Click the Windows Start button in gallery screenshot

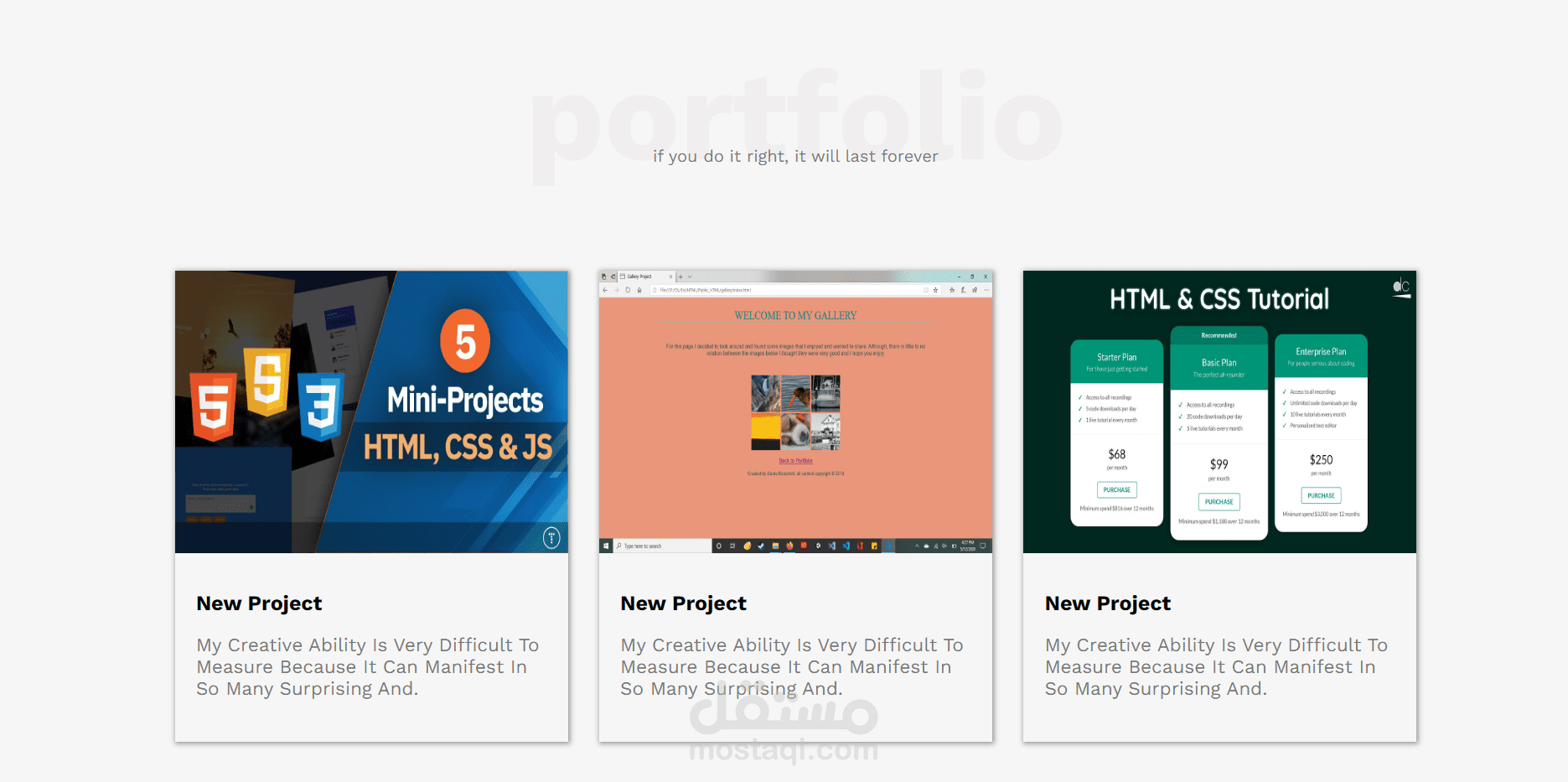606,546
